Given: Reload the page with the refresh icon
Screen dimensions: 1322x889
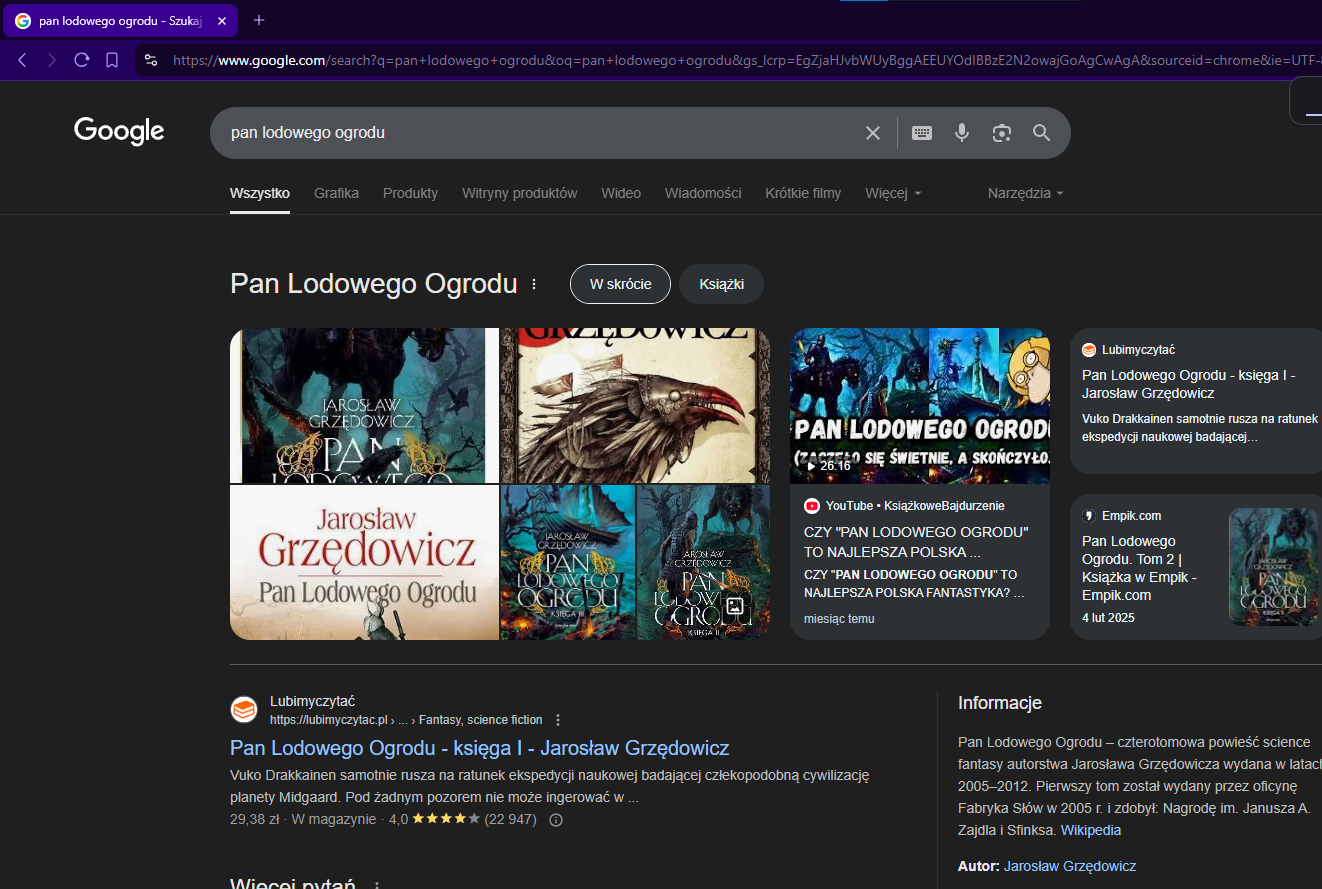Looking at the screenshot, I should coord(82,60).
